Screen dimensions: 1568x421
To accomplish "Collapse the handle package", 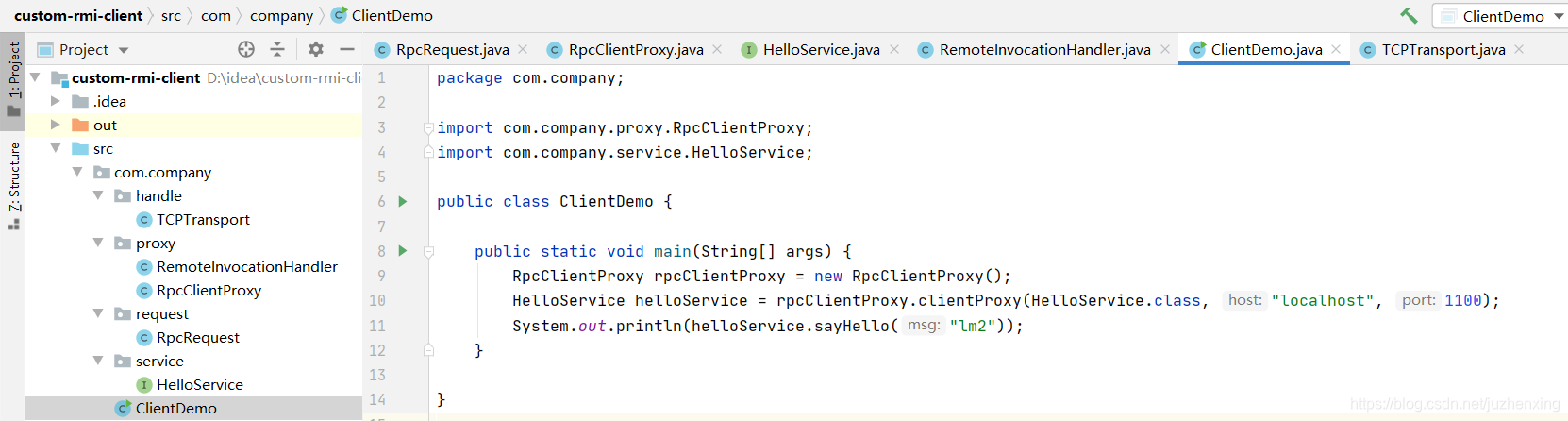I will (98, 195).
